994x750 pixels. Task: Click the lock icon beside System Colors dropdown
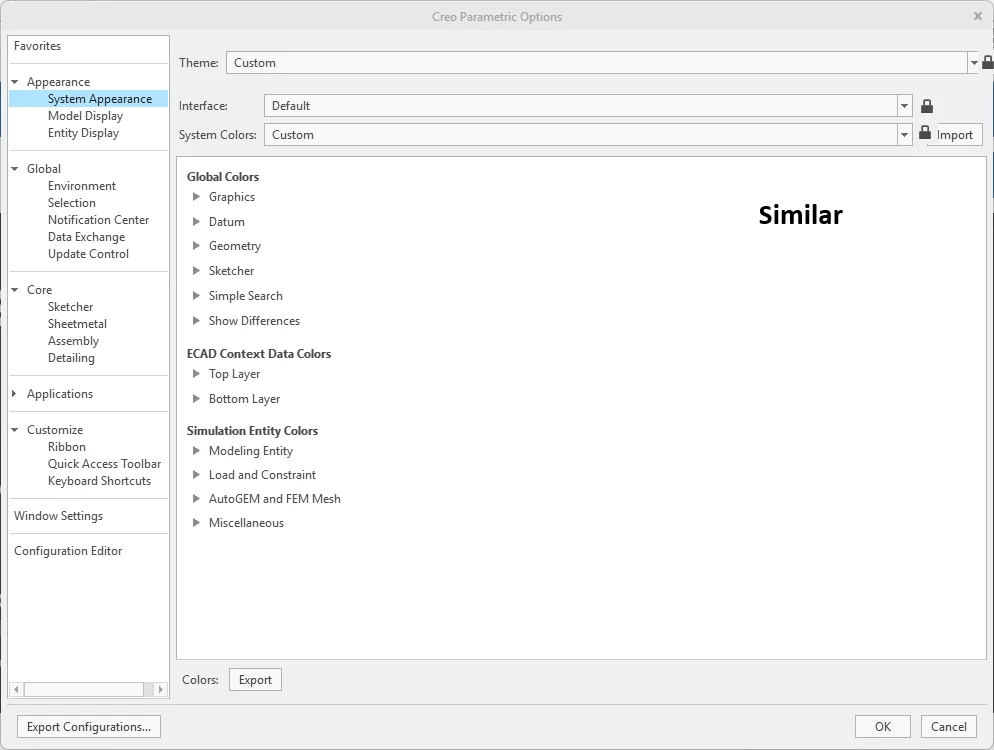(x=925, y=133)
